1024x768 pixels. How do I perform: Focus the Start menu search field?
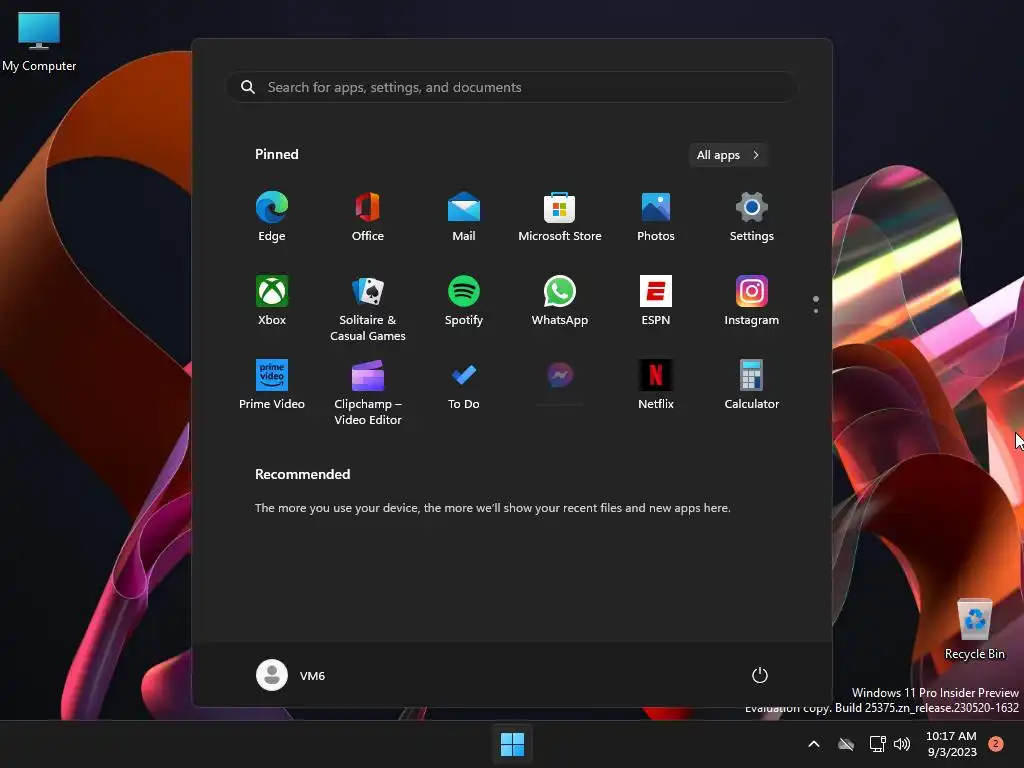(512, 87)
